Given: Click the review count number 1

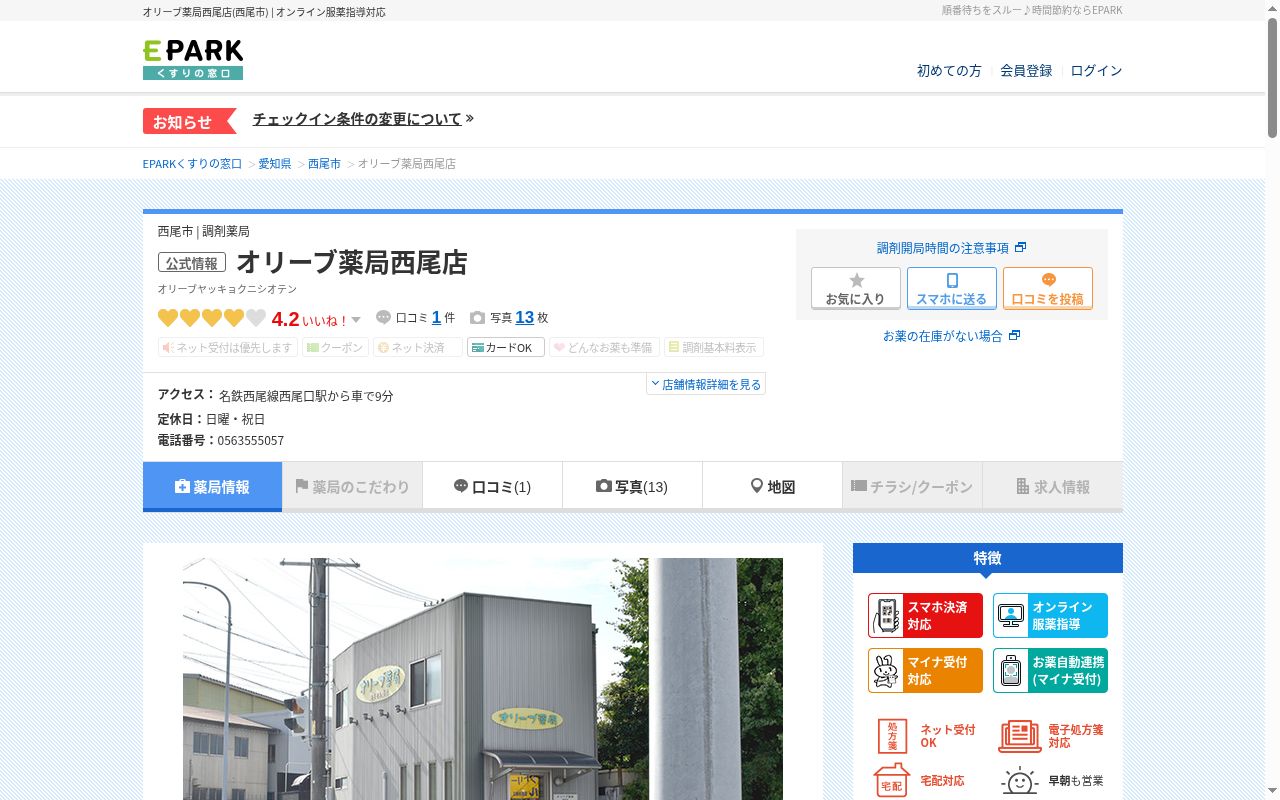Looking at the screenshot, I should (436, 318).
